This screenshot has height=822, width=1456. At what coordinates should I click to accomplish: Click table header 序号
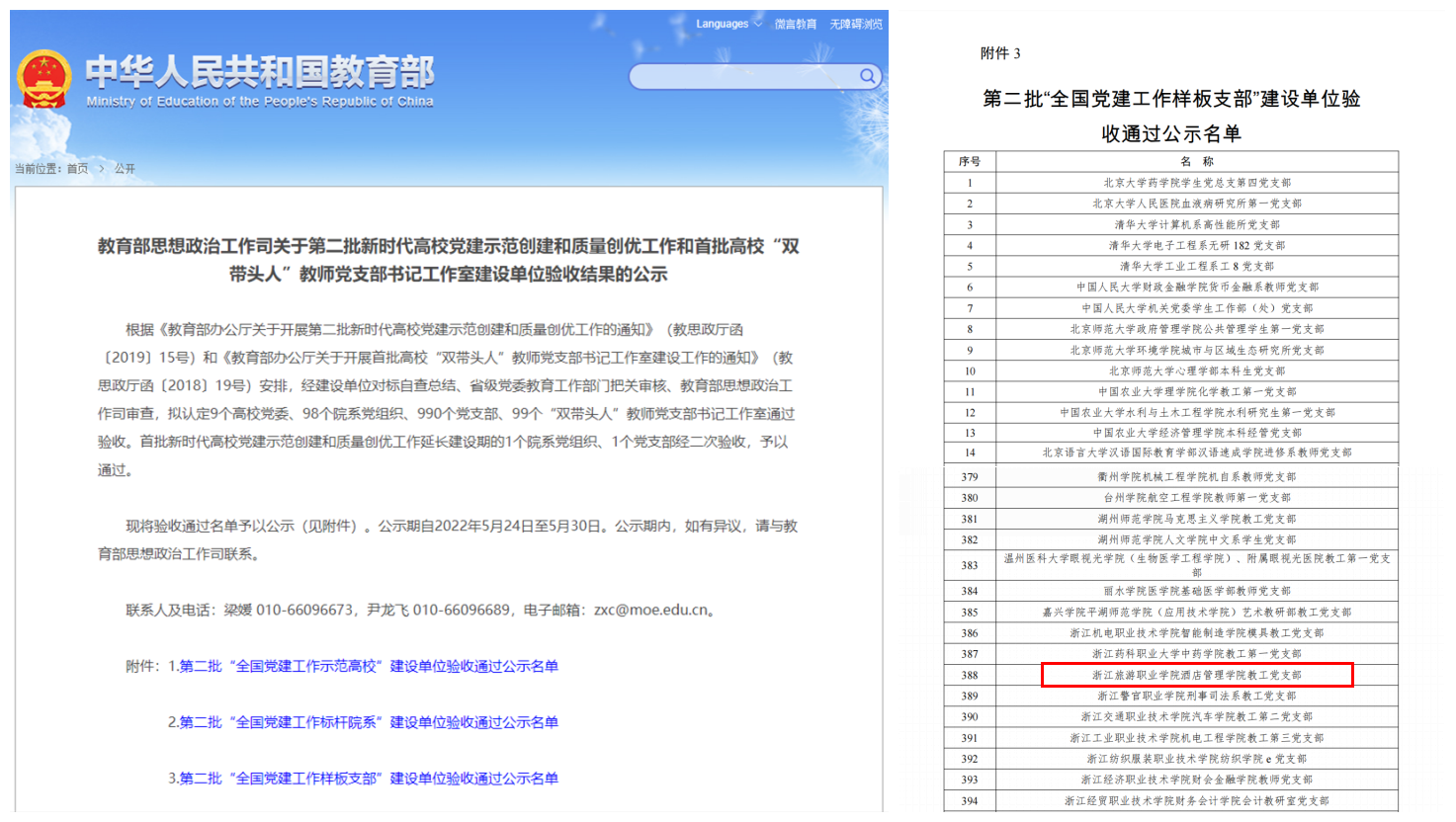[970, 161]
